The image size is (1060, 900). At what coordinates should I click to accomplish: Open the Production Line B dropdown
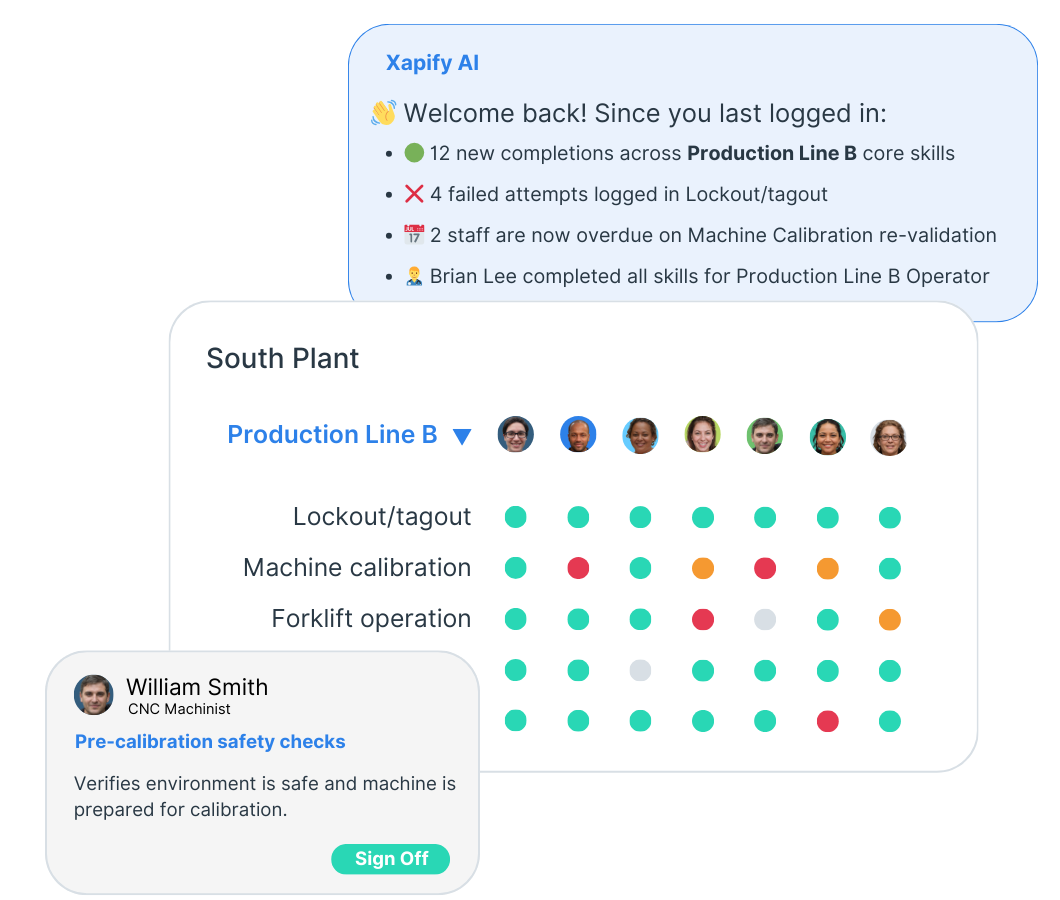click(461, 435)
